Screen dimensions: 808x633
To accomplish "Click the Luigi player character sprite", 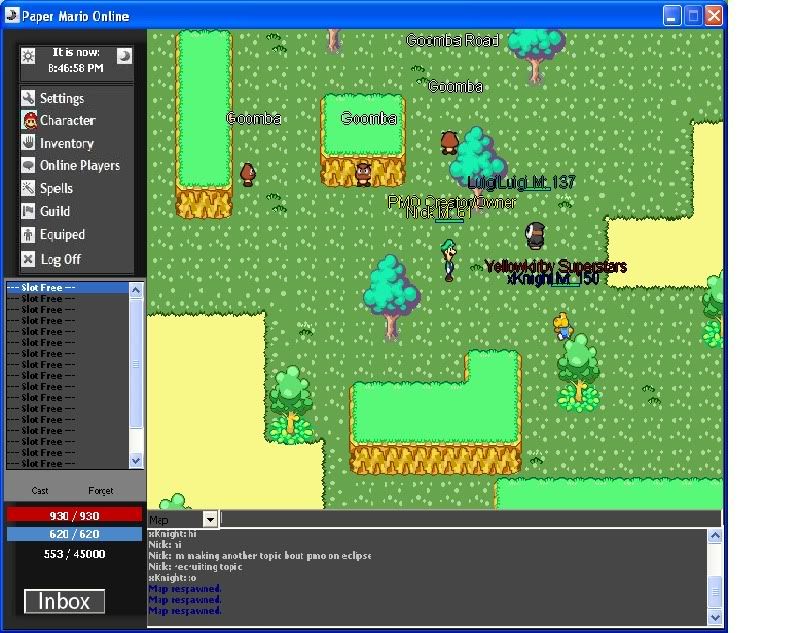I will (448, 260).
